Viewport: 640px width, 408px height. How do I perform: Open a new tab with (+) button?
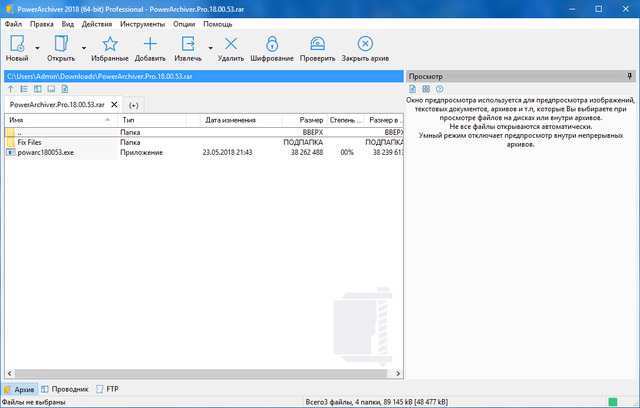(x=134, y=104)
